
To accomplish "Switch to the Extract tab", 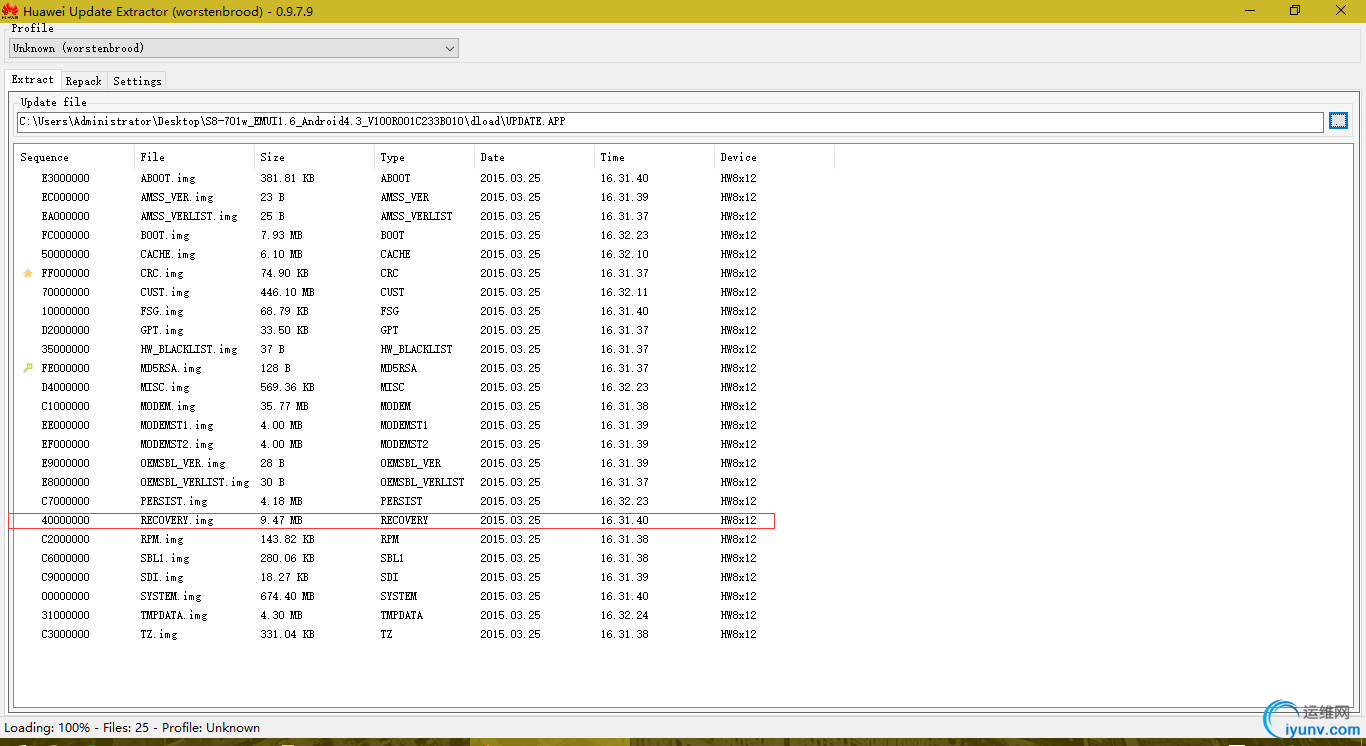I will (x=33, y=80).
